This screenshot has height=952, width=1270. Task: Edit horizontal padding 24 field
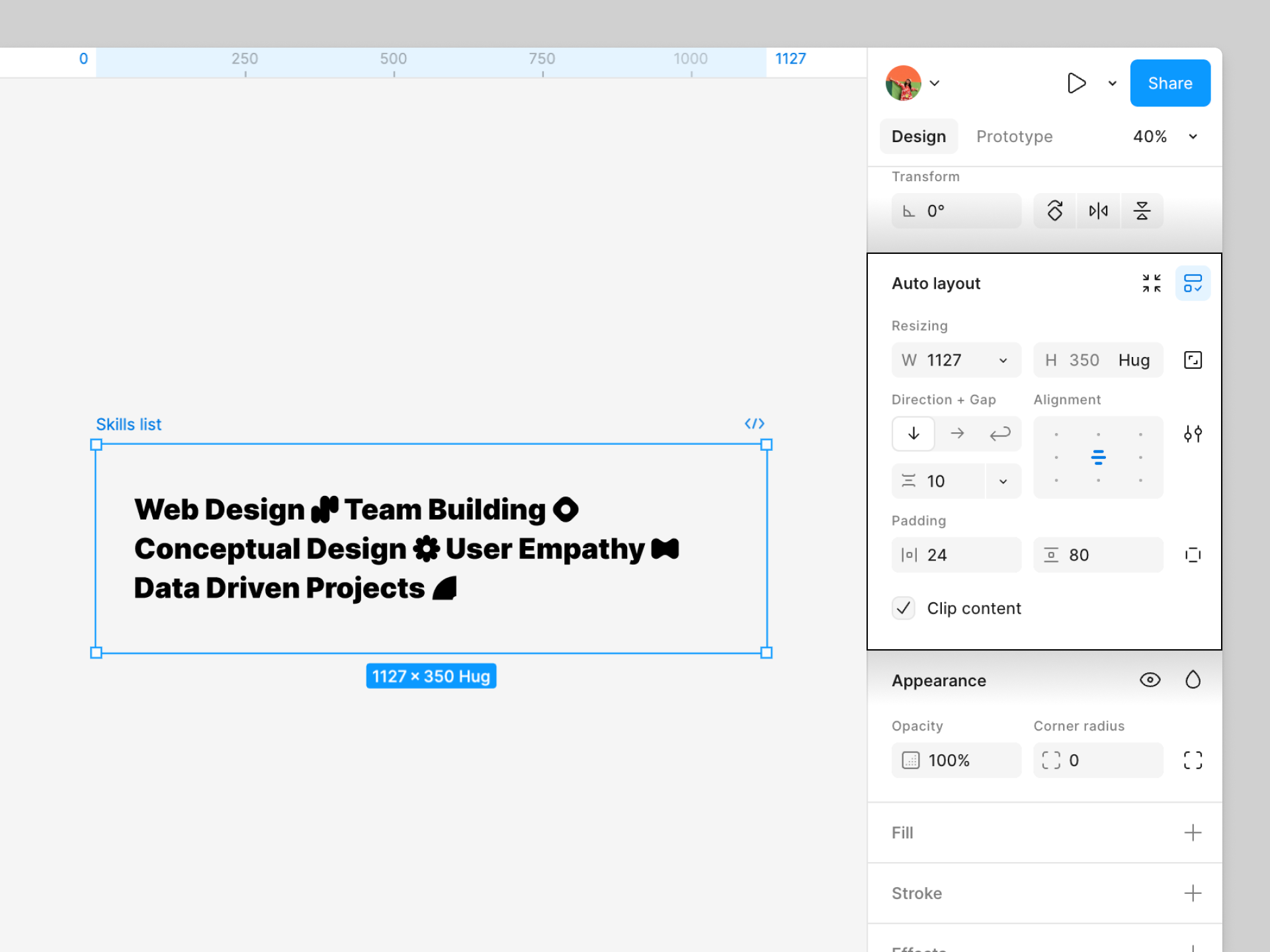tap(956, 555)
